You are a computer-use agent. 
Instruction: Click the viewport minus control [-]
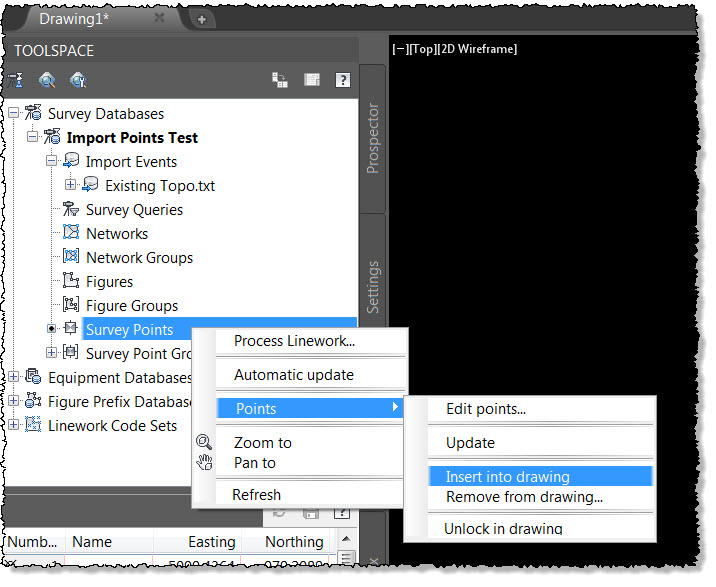[x=400, y=49]
